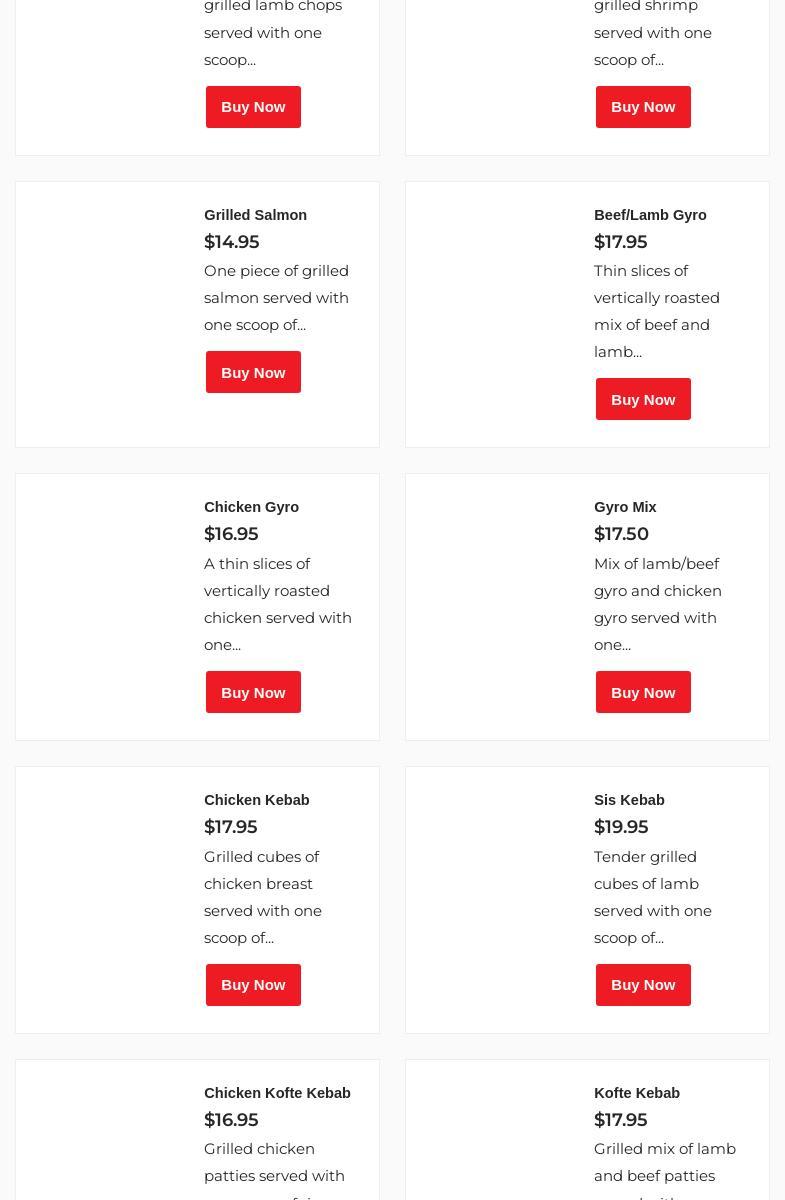Buy the Grilled Salmon dish

tap(253, 372)
